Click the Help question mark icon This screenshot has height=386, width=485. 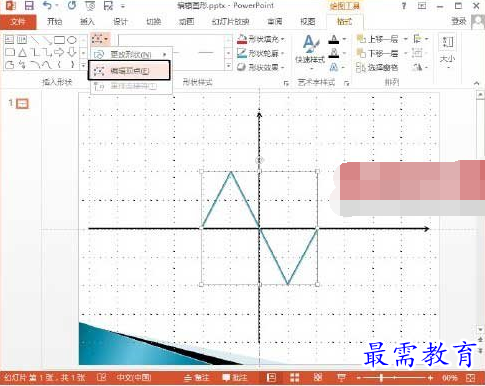coord(404,6)
